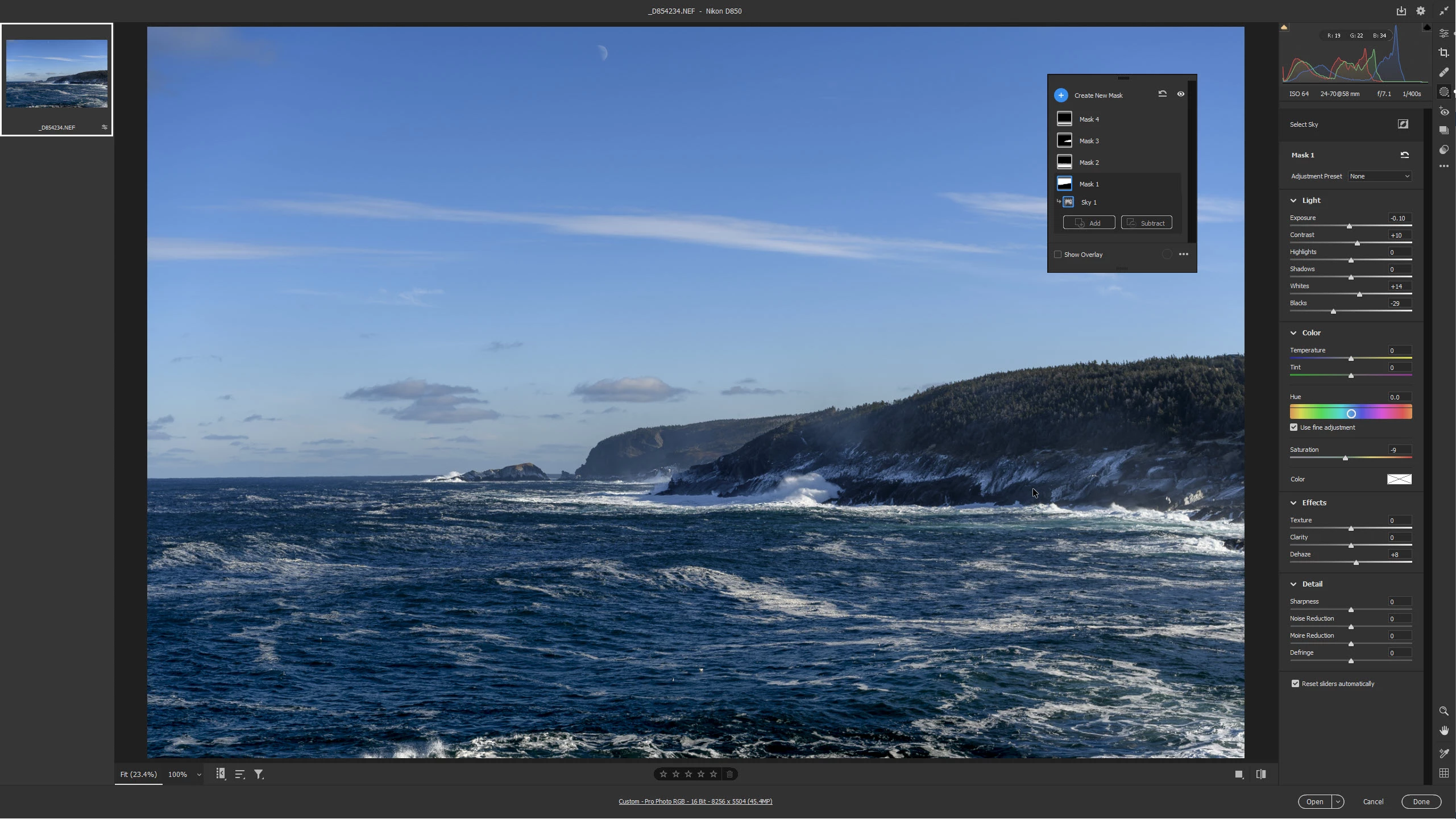Image resolution: width=1456 pixels, height=819 pixels.
Task: Select the Hand tool
Action: click(x=1443, y=731)
